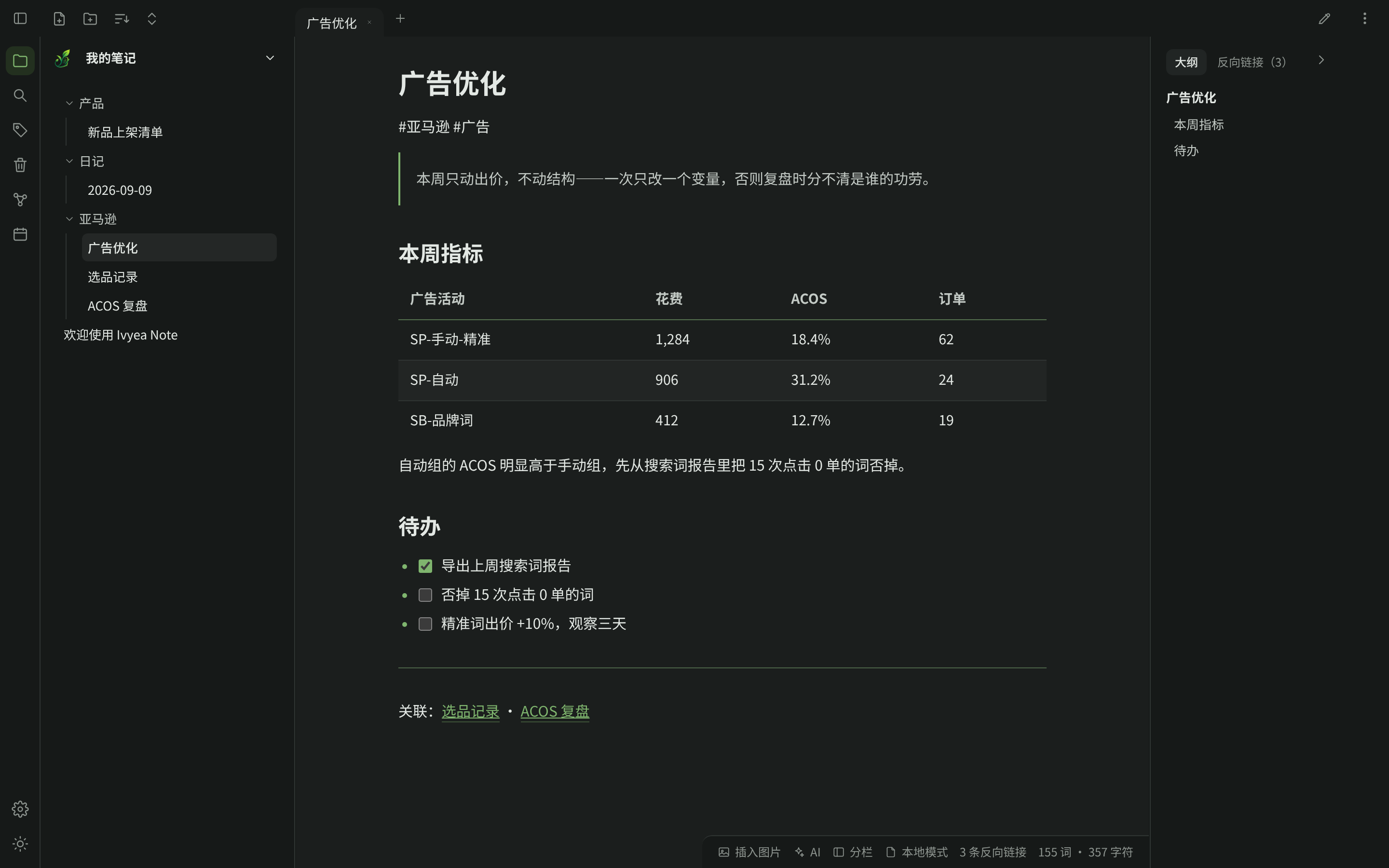Click the AI button in the status bar
Viewport: 1389px width, 868px height.
point(807,852)
